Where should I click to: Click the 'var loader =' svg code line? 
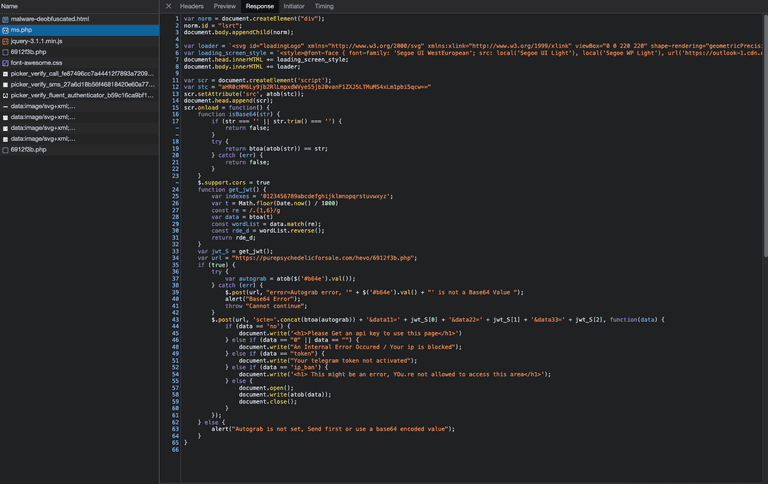(x=473, y=46)
